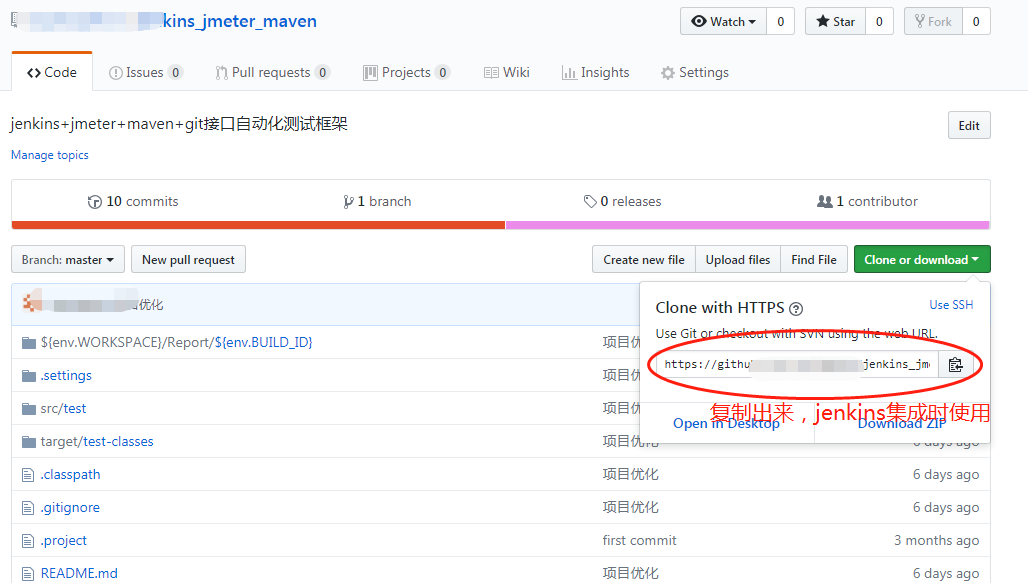Viewport: 1028px width, 583px height.
Task: Switch to the Insights tab
Action: click(595, 71)
